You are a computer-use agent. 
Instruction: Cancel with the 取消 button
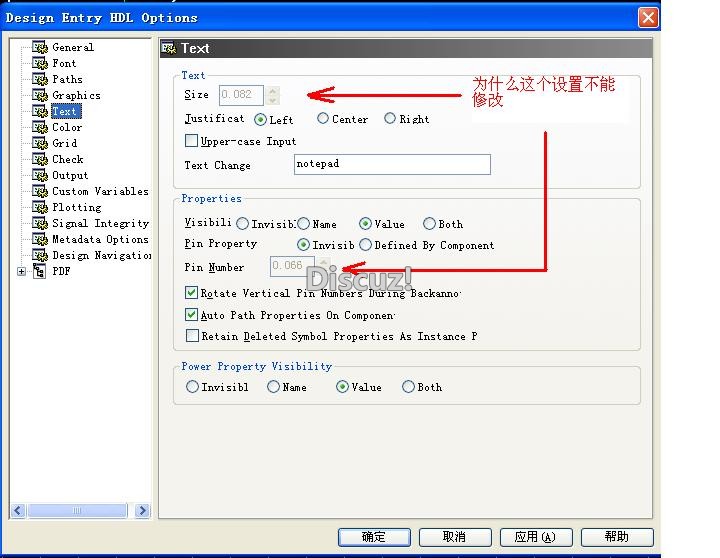click(455, 537)
